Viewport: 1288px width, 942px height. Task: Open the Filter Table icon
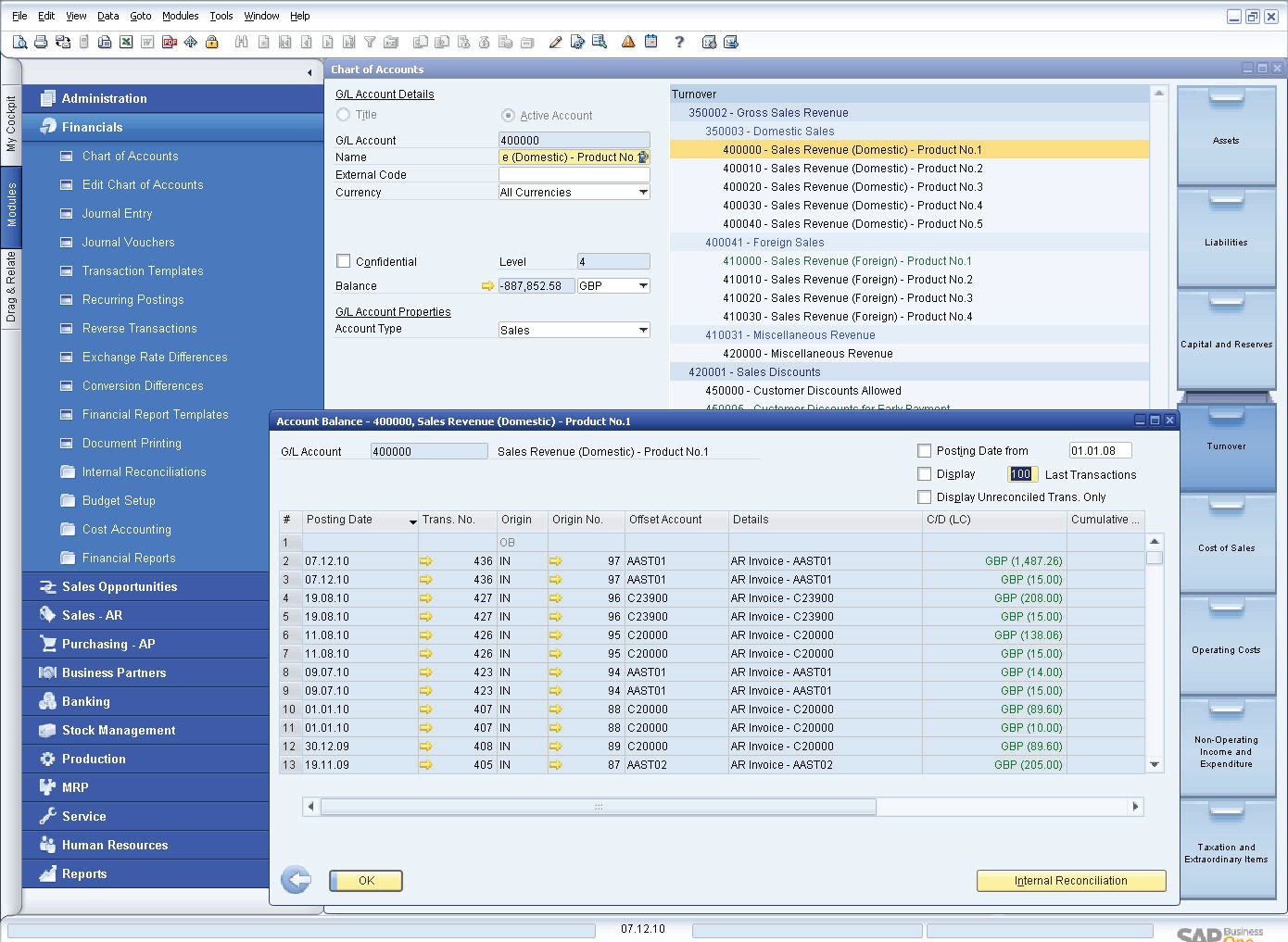[368, 42]
